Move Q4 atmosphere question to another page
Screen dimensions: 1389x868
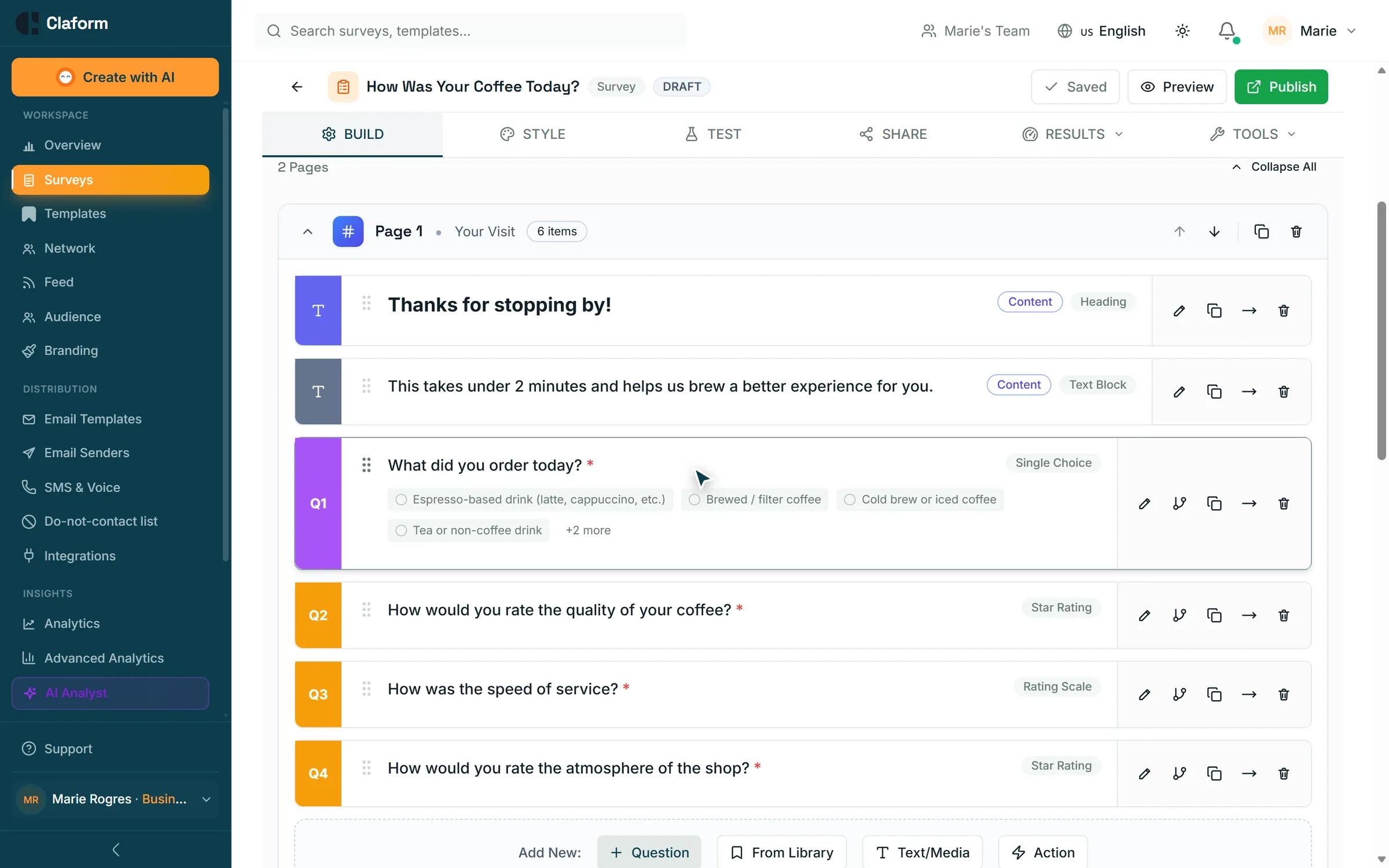point(1248,774)
